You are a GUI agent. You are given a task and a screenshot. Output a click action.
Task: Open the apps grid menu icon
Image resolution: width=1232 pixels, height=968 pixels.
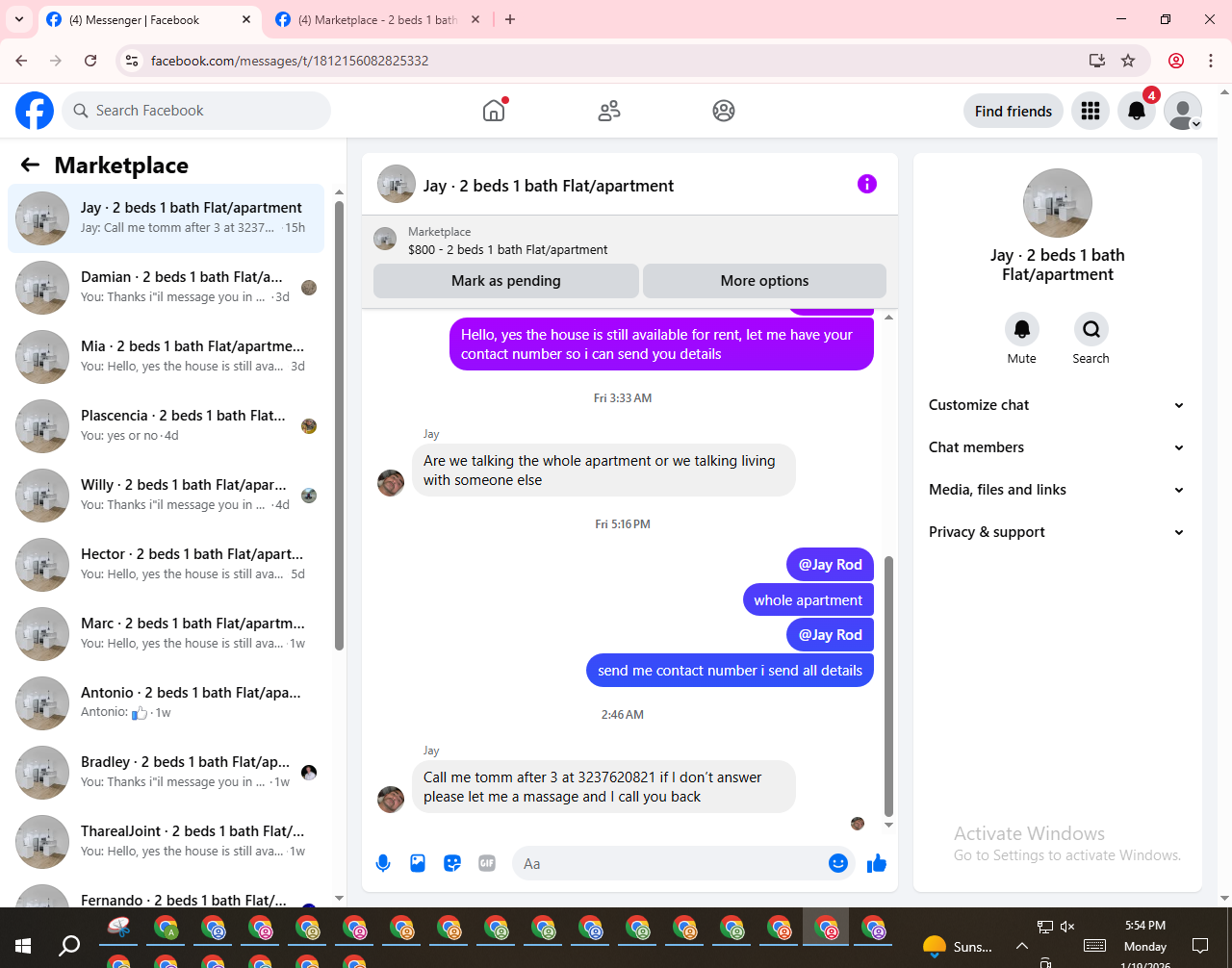click(x=1091, y=111)
